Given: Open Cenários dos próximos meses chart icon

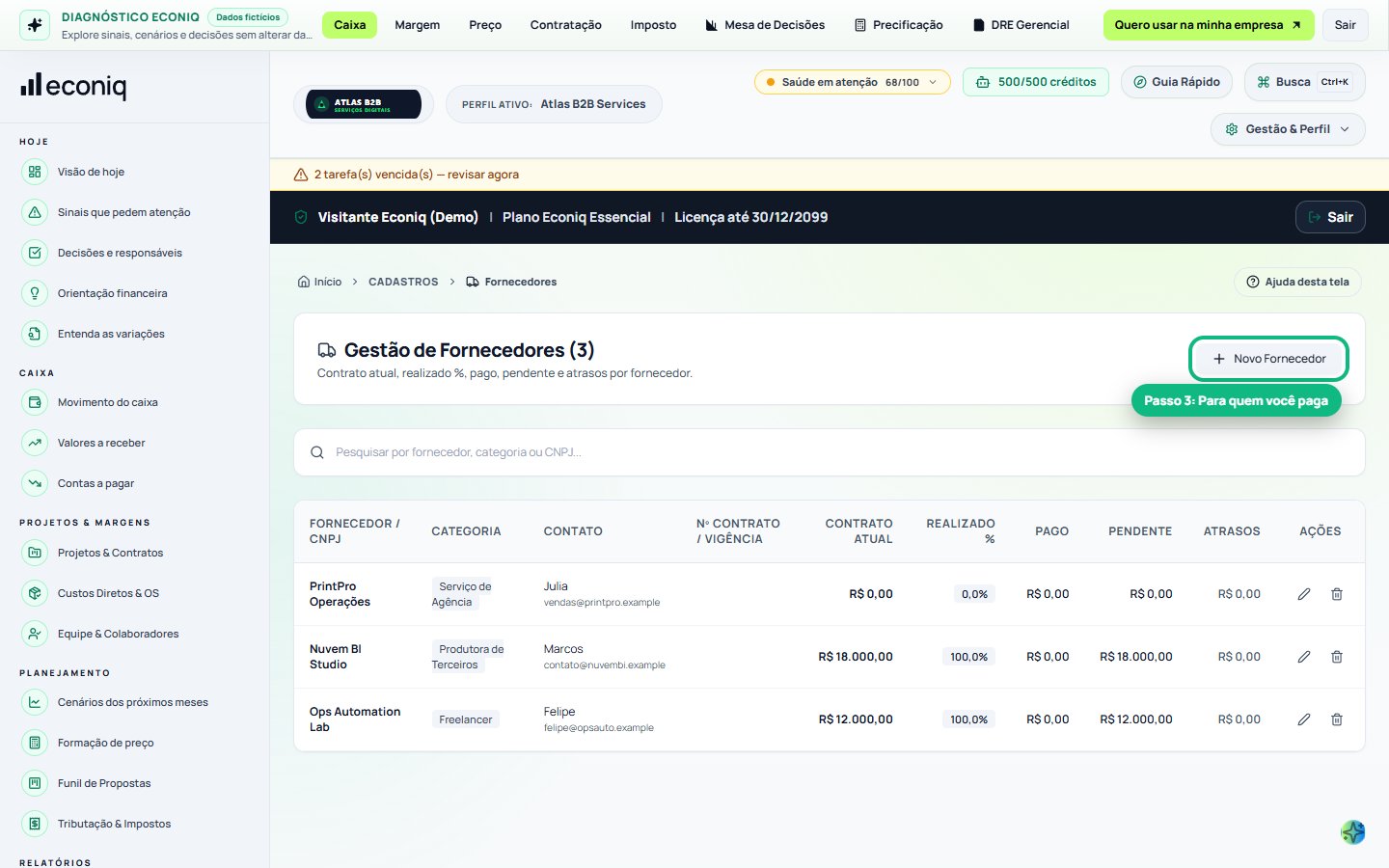Looking at the screenshot, I should click(35, 702).
